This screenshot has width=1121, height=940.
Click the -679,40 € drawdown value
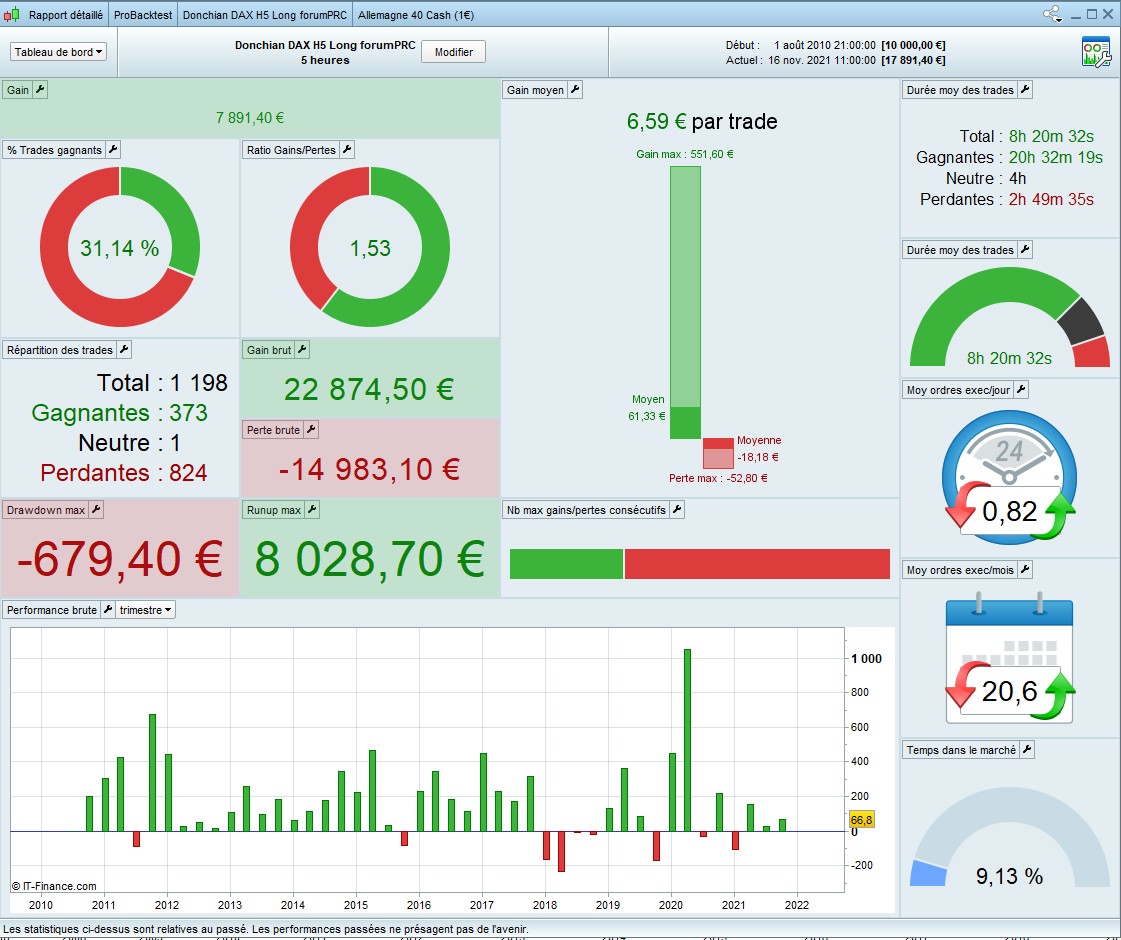119,558
